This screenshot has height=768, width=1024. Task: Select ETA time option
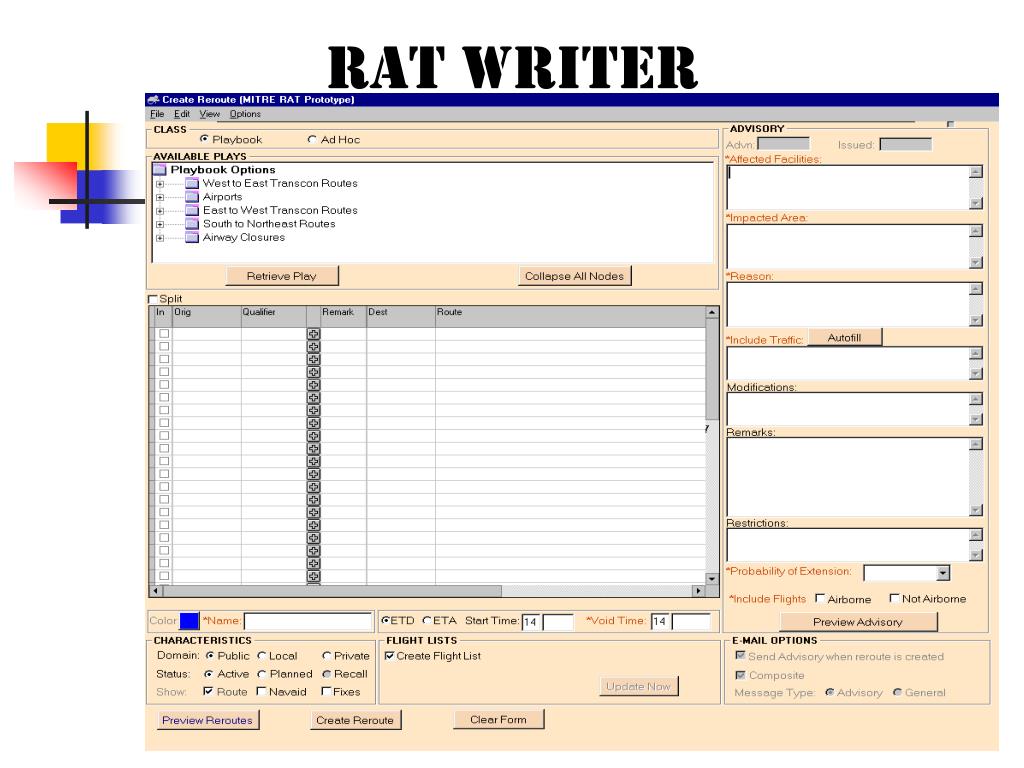point(427,620)
